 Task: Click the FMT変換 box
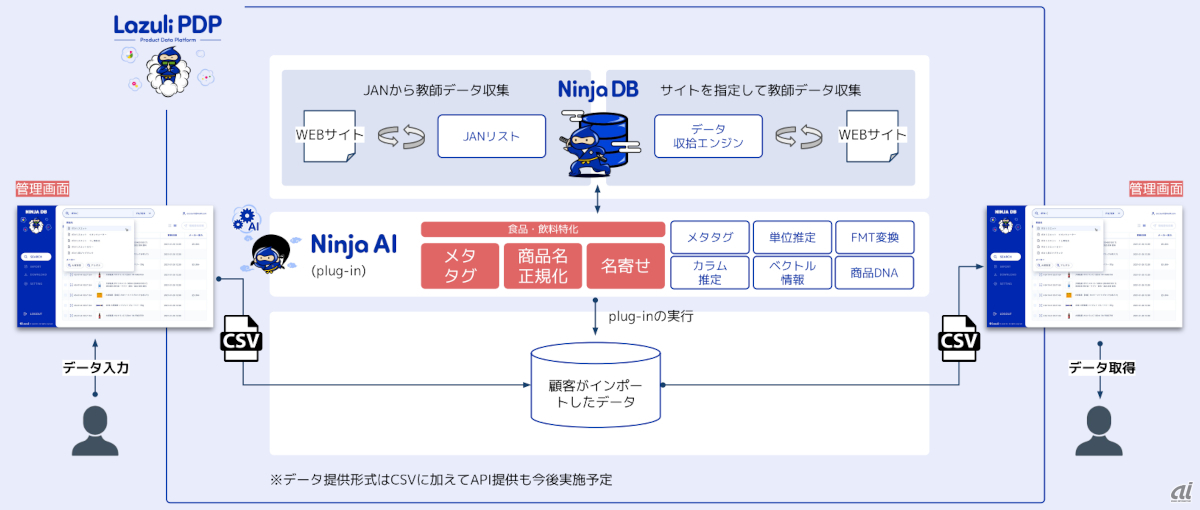874,237
